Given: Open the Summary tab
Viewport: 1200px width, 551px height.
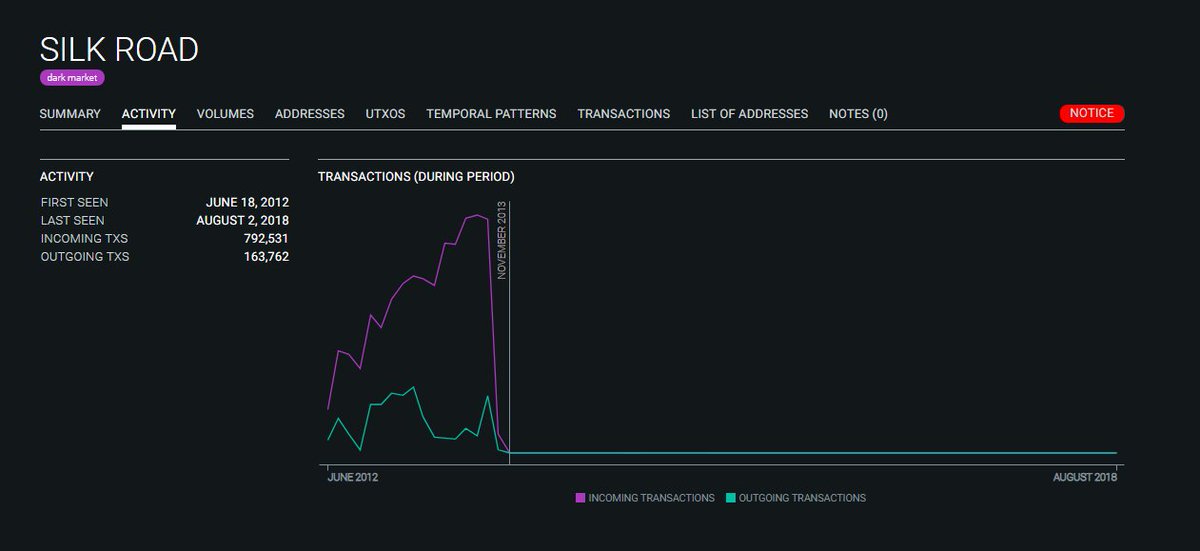Looking at the screenshot, I should [70, 114].
